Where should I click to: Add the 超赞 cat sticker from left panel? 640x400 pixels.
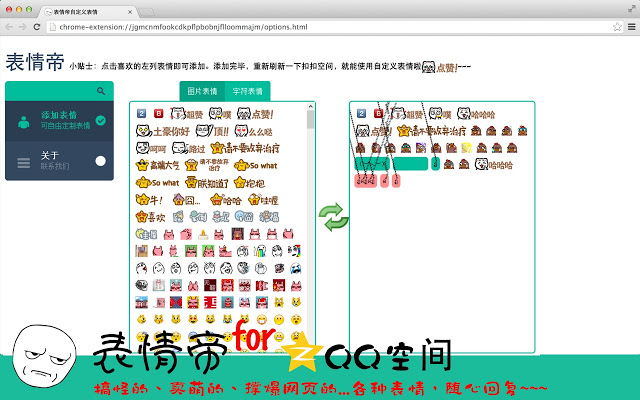(187, 114)
